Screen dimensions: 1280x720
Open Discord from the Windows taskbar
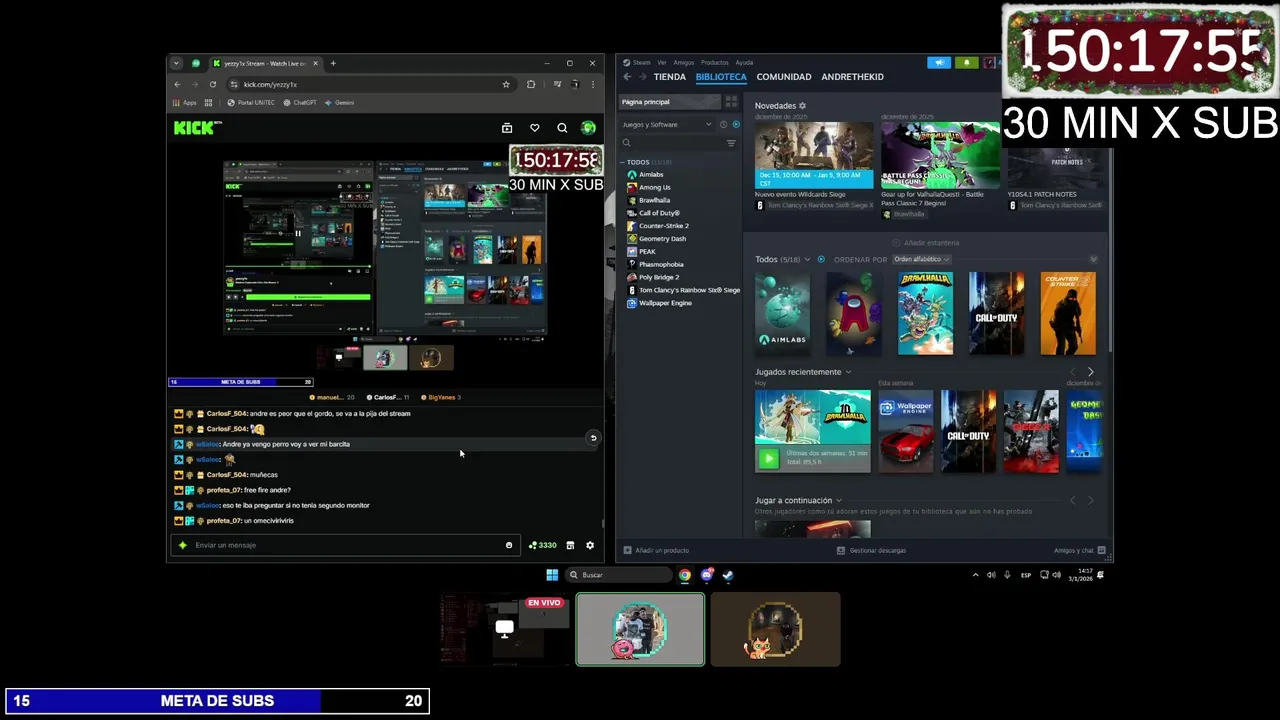[x=707, y=575]
